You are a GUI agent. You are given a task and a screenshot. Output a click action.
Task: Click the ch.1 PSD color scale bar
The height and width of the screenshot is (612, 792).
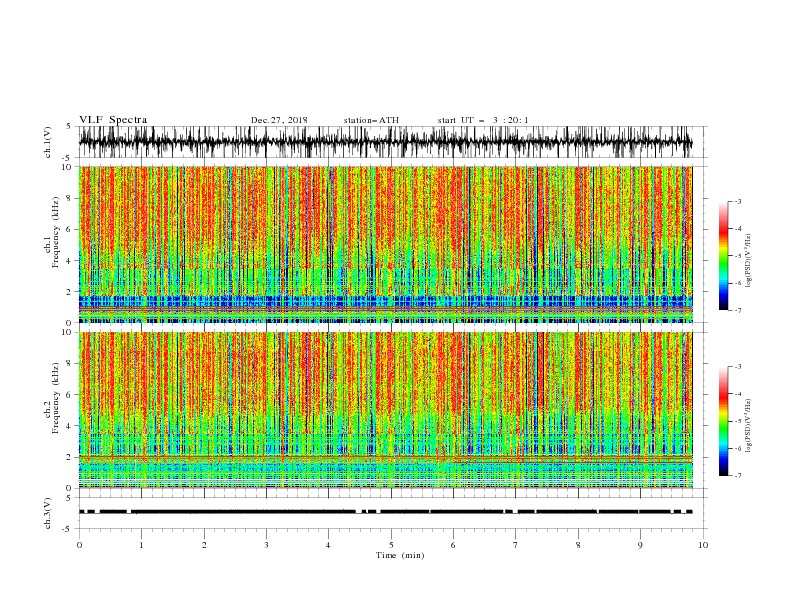click(x=723, y=256)
